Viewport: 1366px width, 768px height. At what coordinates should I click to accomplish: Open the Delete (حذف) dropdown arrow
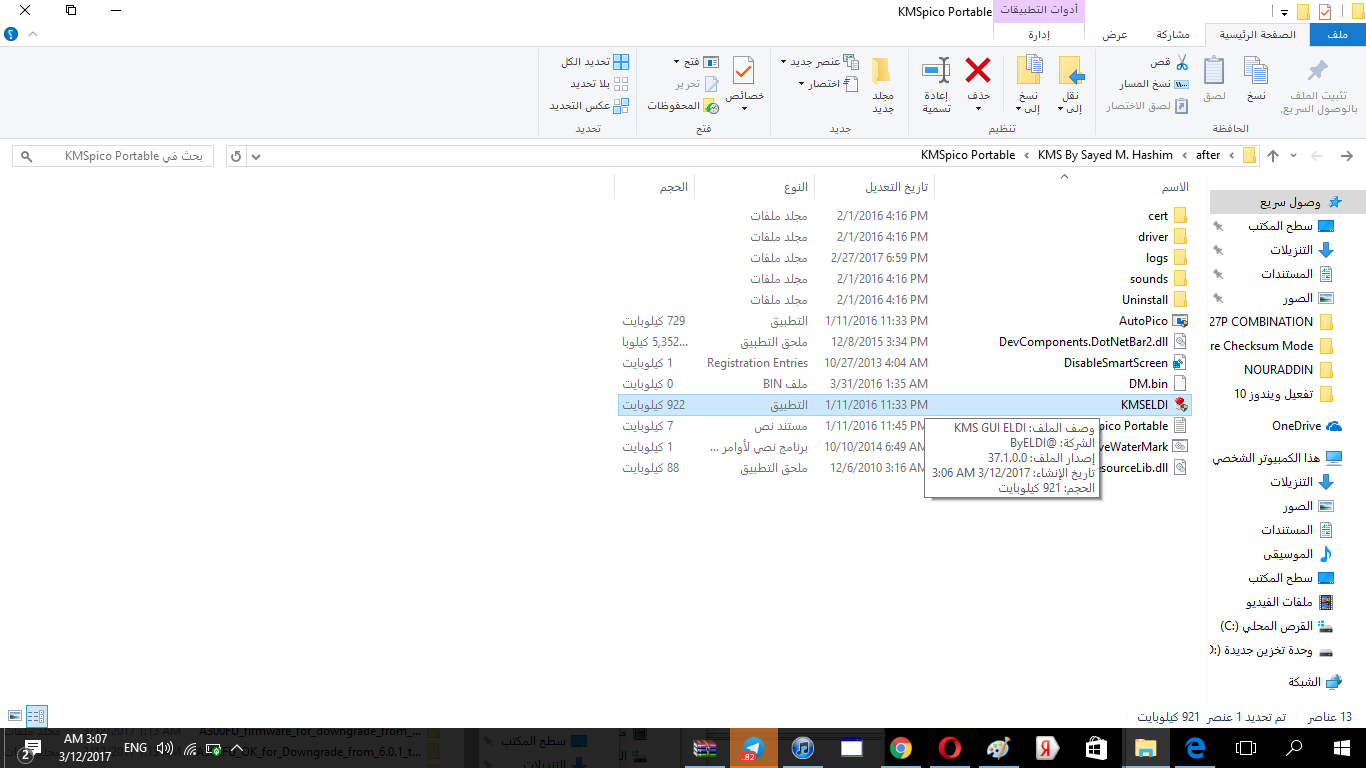click(x=978, y=108)
